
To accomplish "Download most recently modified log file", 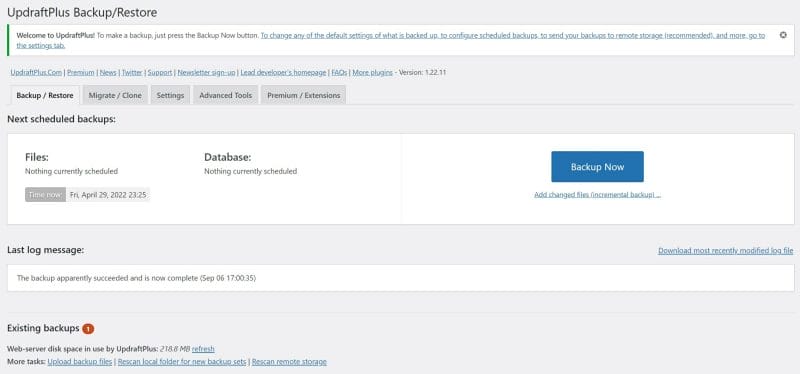I will (726, 251).
